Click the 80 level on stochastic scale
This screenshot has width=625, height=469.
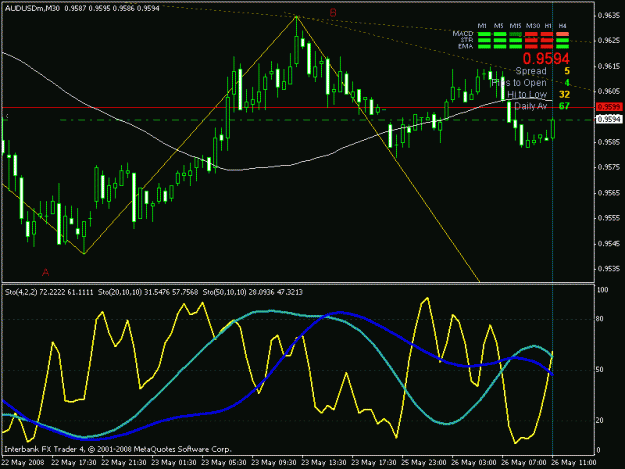[601, 319]
